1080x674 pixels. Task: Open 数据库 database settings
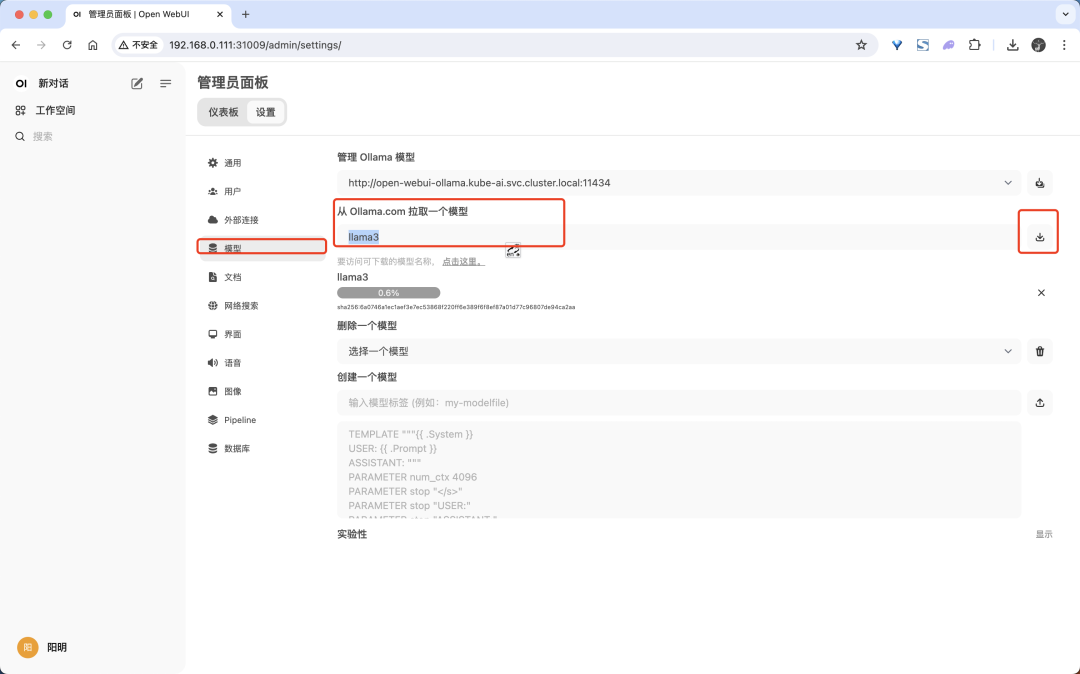262,449
